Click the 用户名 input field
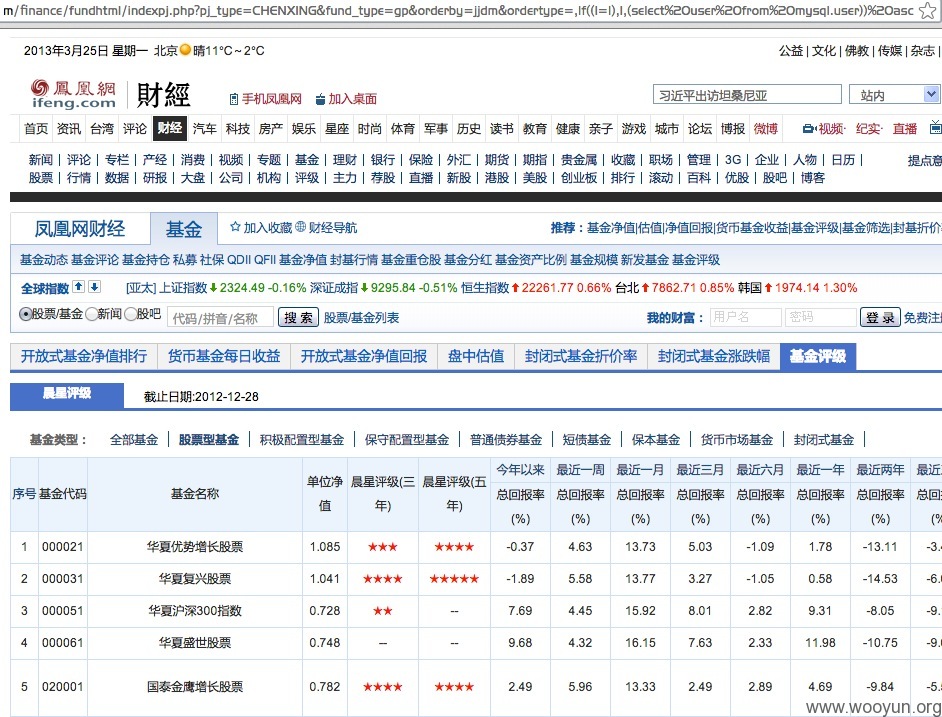 coord(745,317)
